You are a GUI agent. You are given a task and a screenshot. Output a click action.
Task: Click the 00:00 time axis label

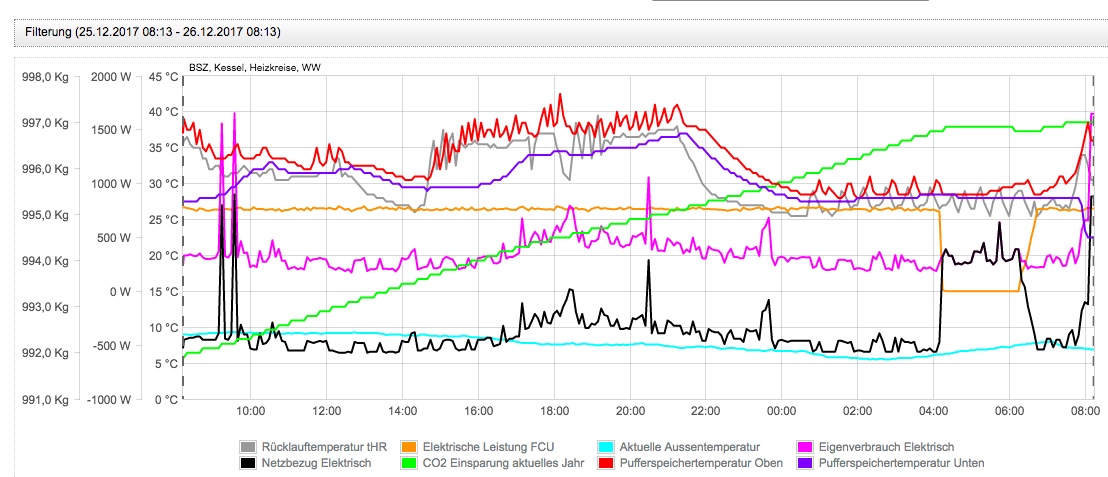[782, 411]
